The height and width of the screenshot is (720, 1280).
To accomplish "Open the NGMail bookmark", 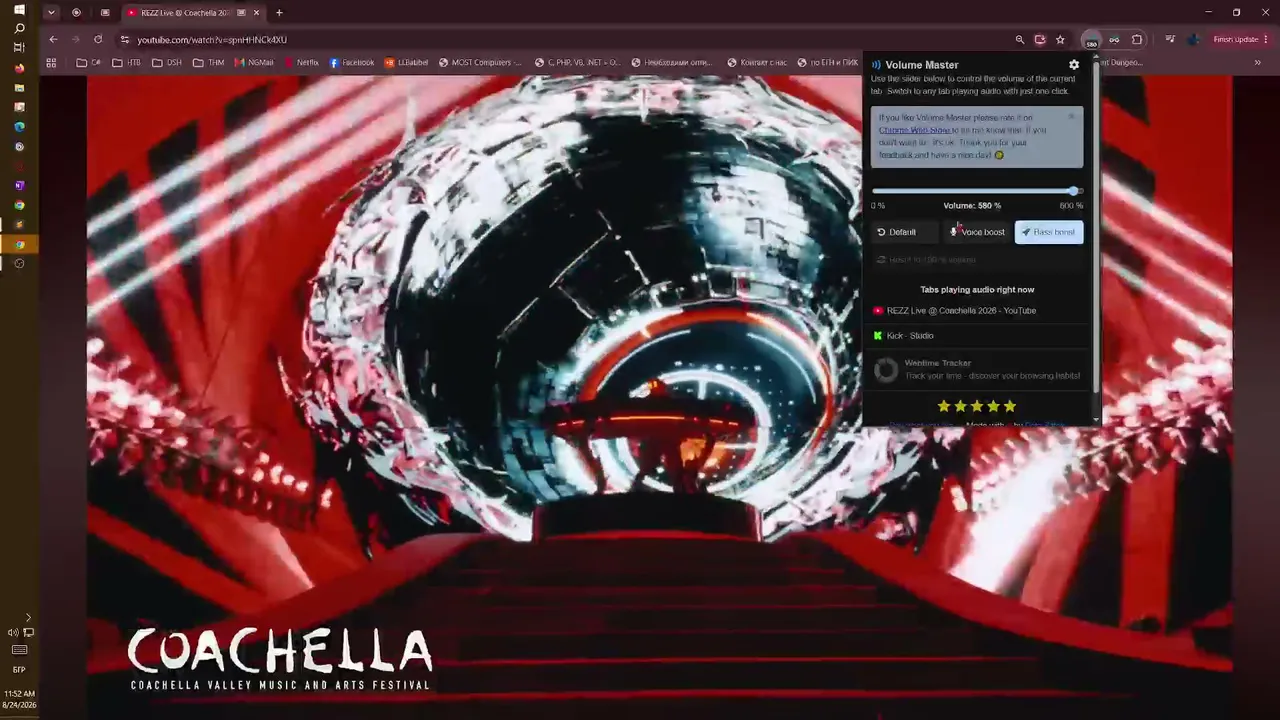I will [x=254, y=63].
